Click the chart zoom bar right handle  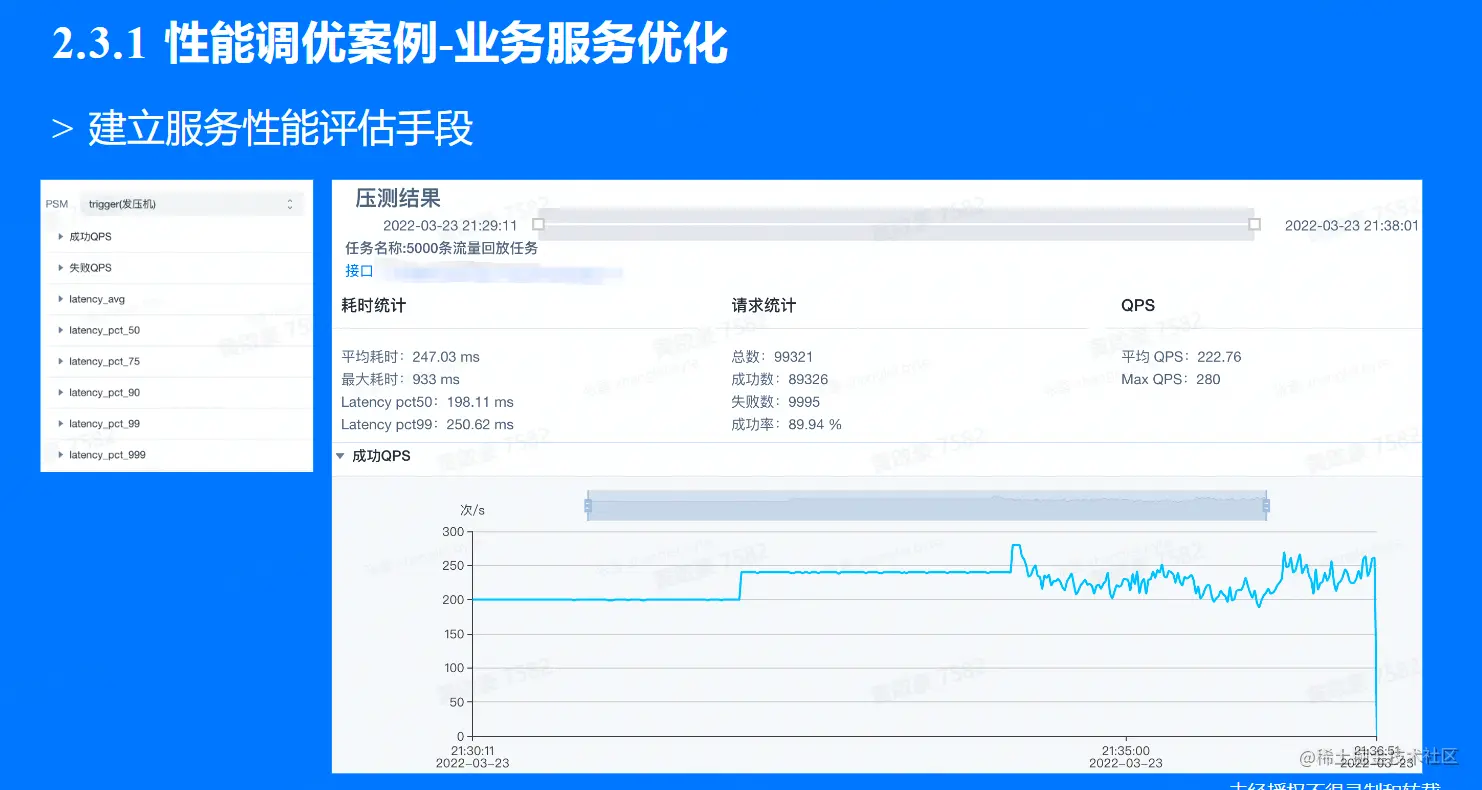[1266, 506]
